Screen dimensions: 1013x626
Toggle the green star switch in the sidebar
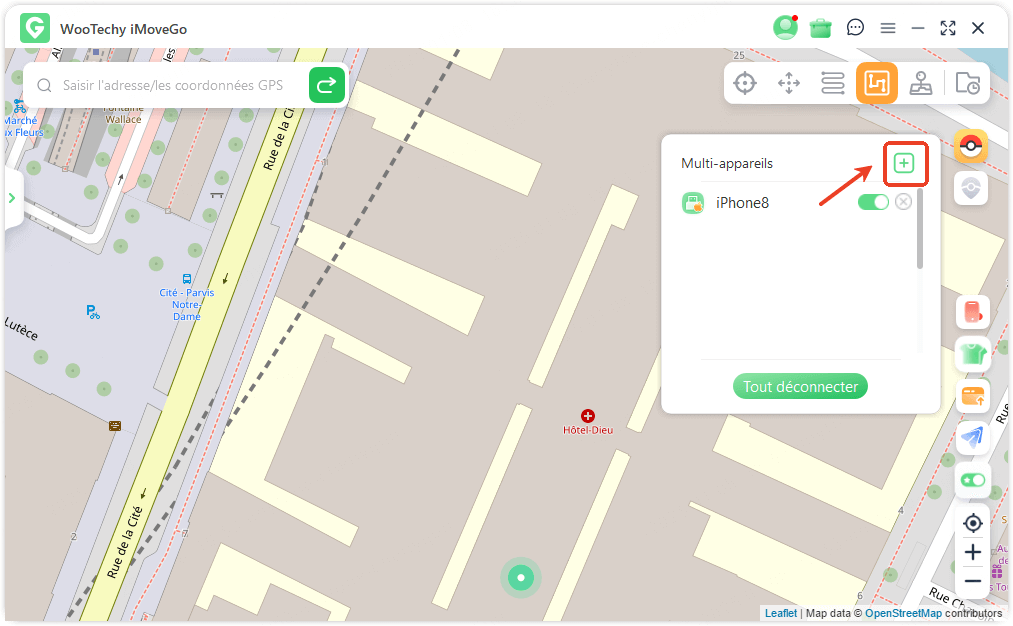pyautogui.click(x=972, y=480)
